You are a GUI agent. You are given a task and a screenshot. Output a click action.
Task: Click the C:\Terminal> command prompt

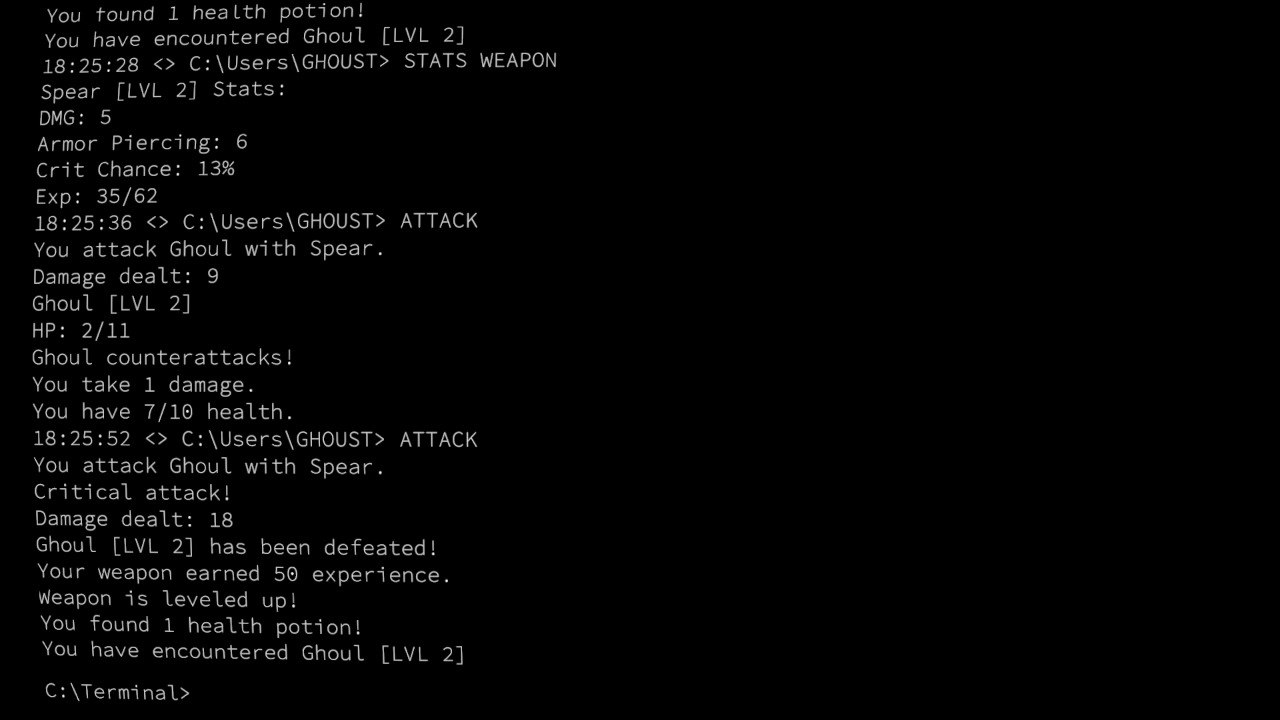coord(117,692)
